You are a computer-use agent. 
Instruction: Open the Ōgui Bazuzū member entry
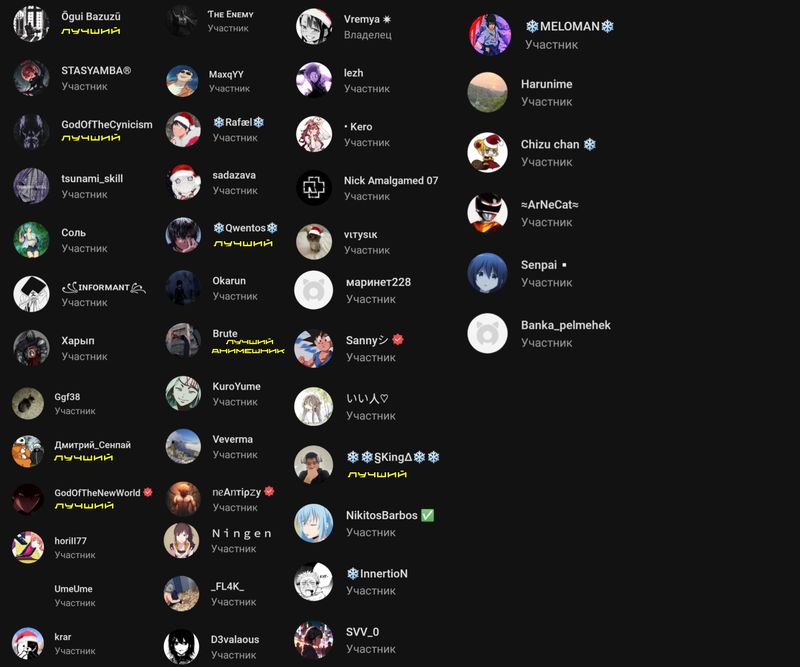(x=67, y=23)
